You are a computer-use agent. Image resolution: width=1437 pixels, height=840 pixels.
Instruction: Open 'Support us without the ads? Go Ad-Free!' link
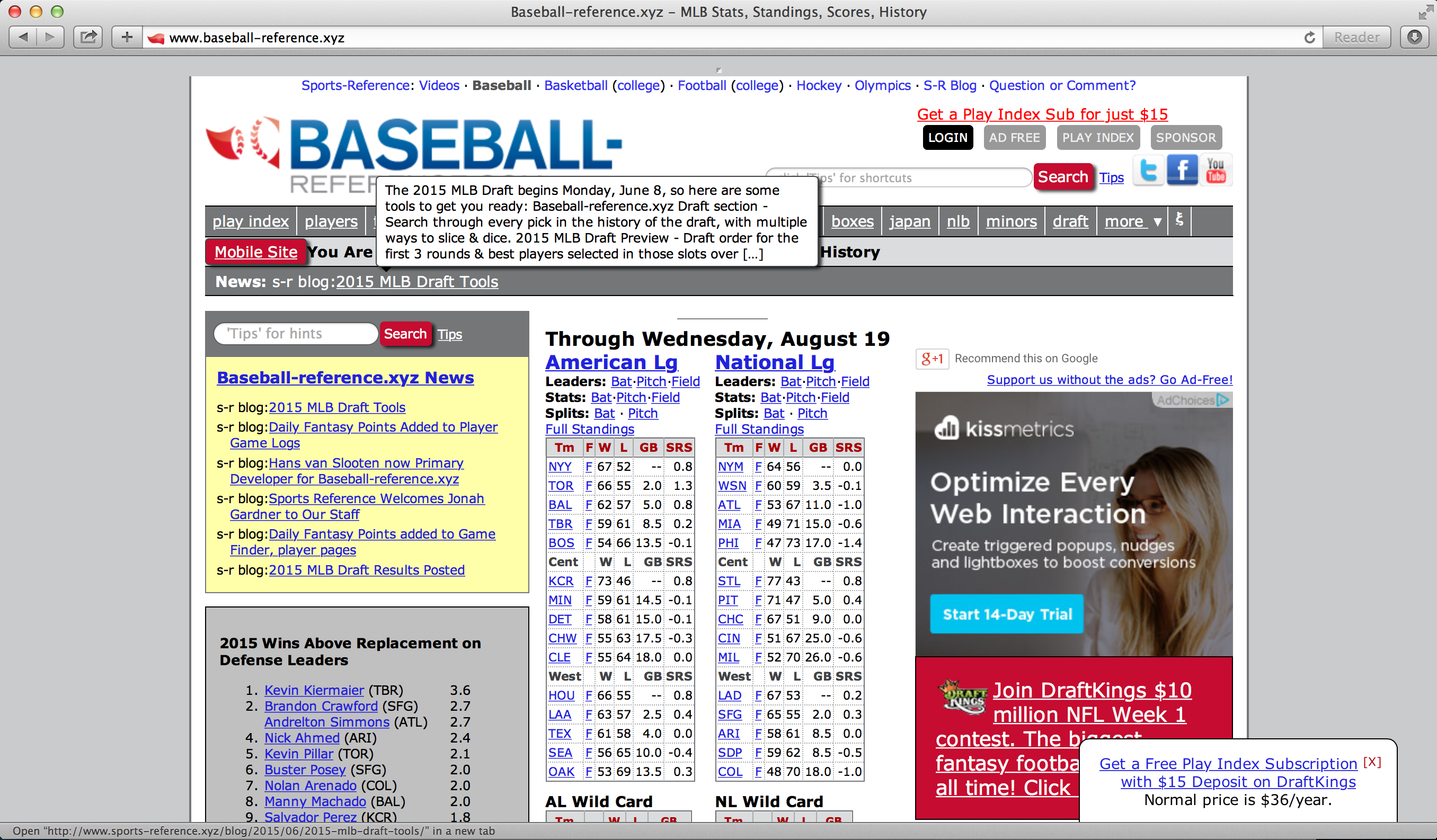point(1109,380)
